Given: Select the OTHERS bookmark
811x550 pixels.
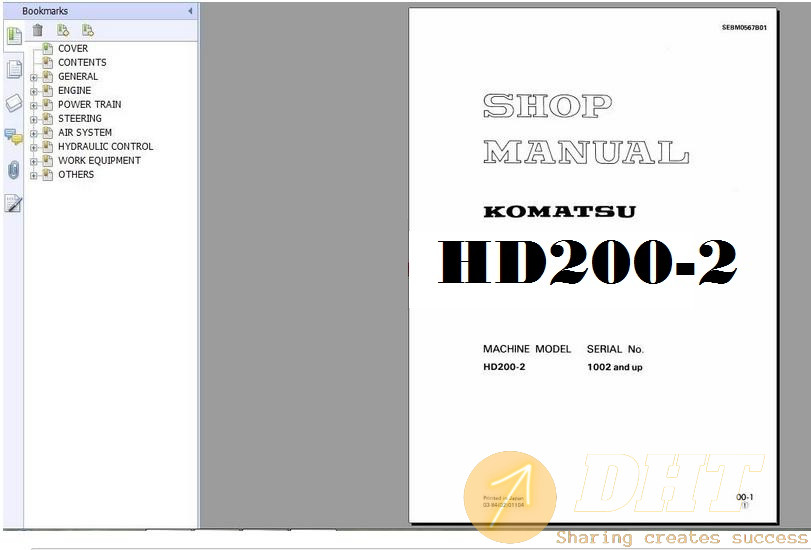Looking at the screenshot, I should 76,174.
